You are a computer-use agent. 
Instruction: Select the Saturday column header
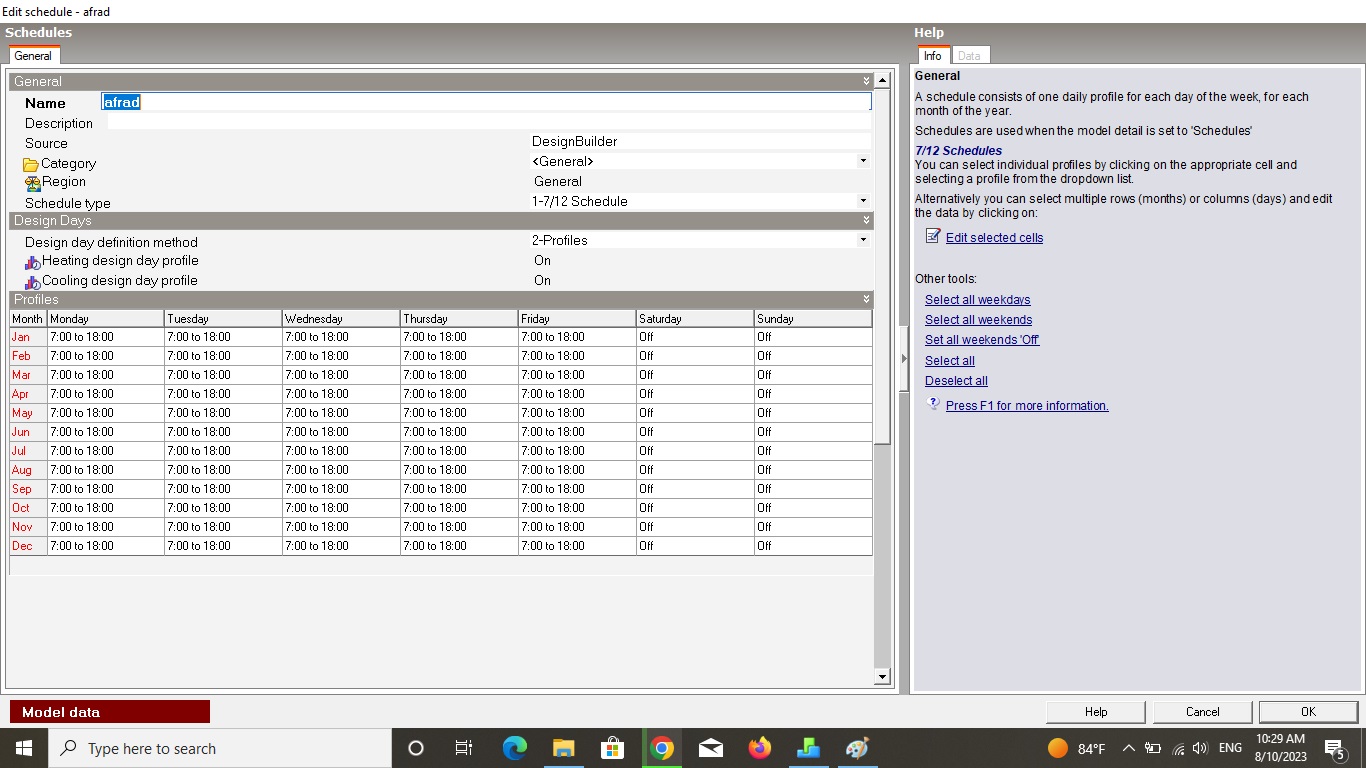[695, 318]
